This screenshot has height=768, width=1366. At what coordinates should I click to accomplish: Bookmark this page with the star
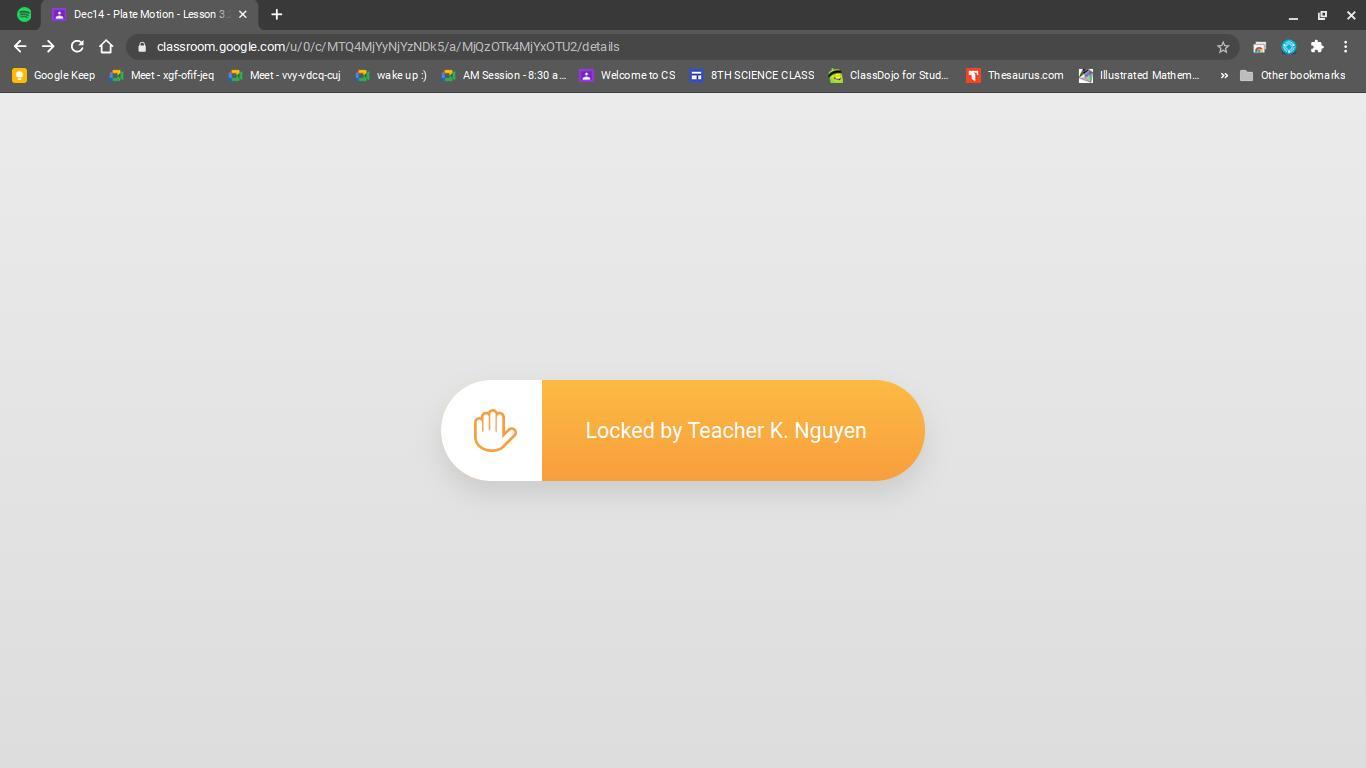[1222, 47]
